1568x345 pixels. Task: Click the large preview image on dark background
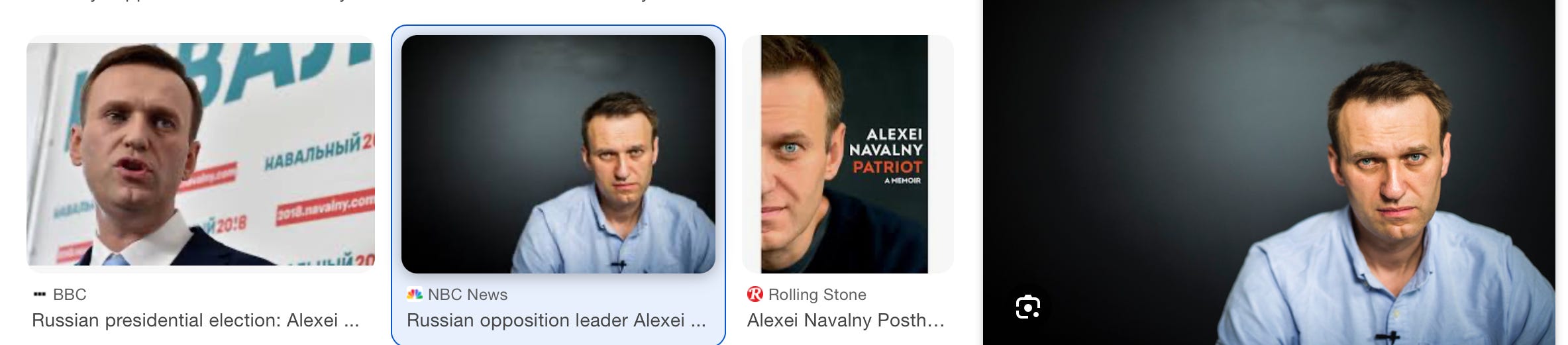click(1269, 172)
